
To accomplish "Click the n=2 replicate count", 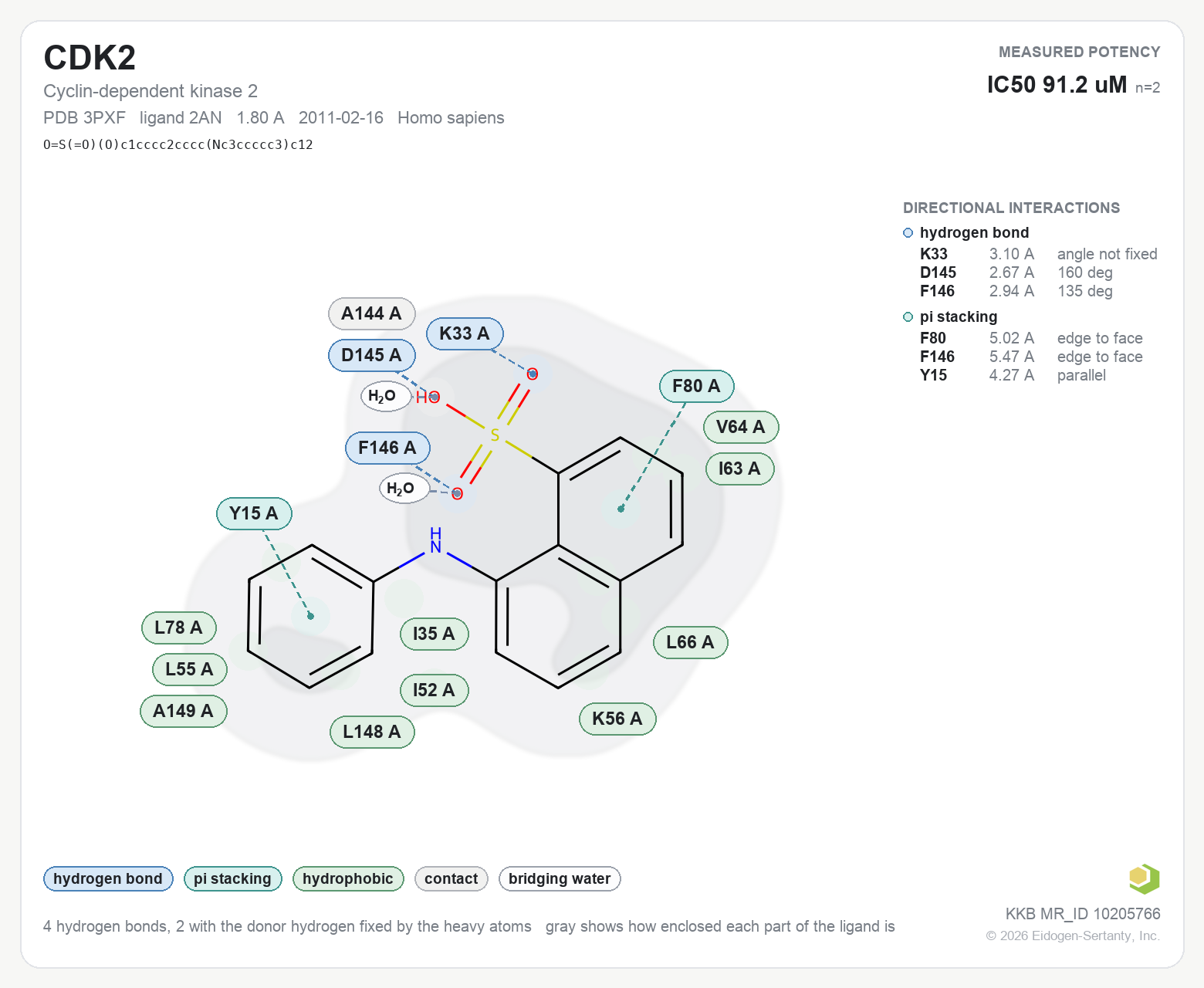I will pyautogui.click(x=1148, y=88).
